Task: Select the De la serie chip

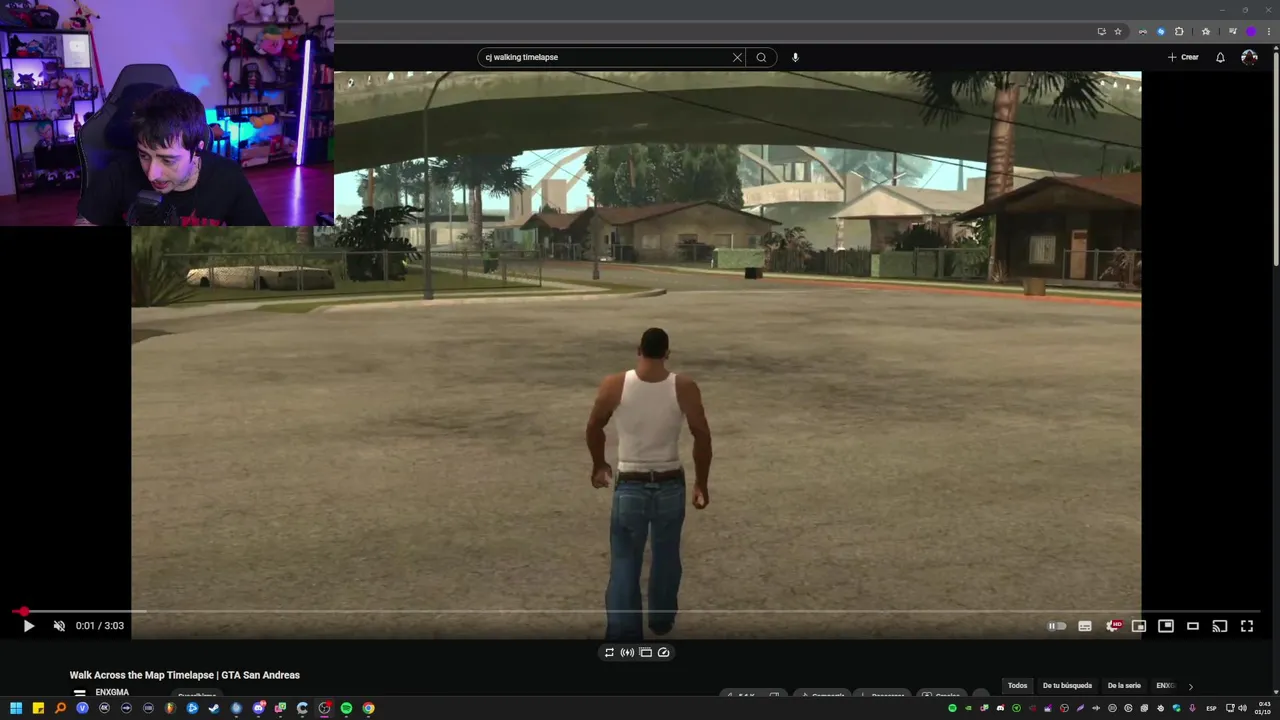Action: tap(1124, 686)
